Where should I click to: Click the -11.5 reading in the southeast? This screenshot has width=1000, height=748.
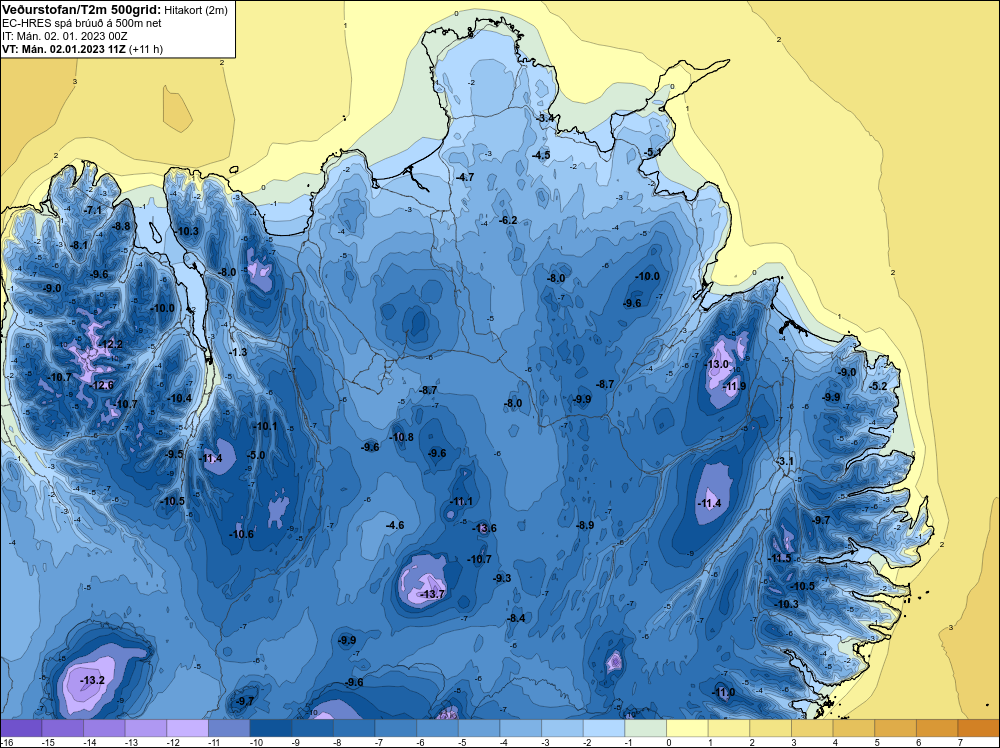779,558
